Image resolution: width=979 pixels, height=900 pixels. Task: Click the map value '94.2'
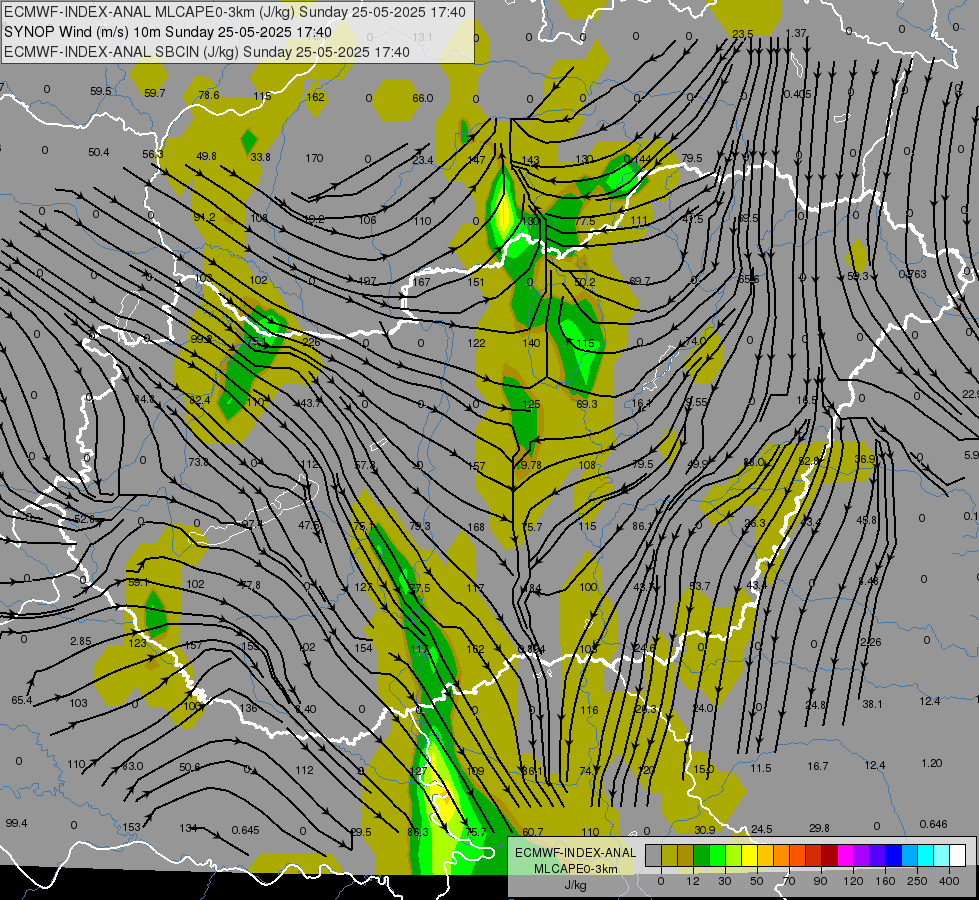(x=204, y=217)
